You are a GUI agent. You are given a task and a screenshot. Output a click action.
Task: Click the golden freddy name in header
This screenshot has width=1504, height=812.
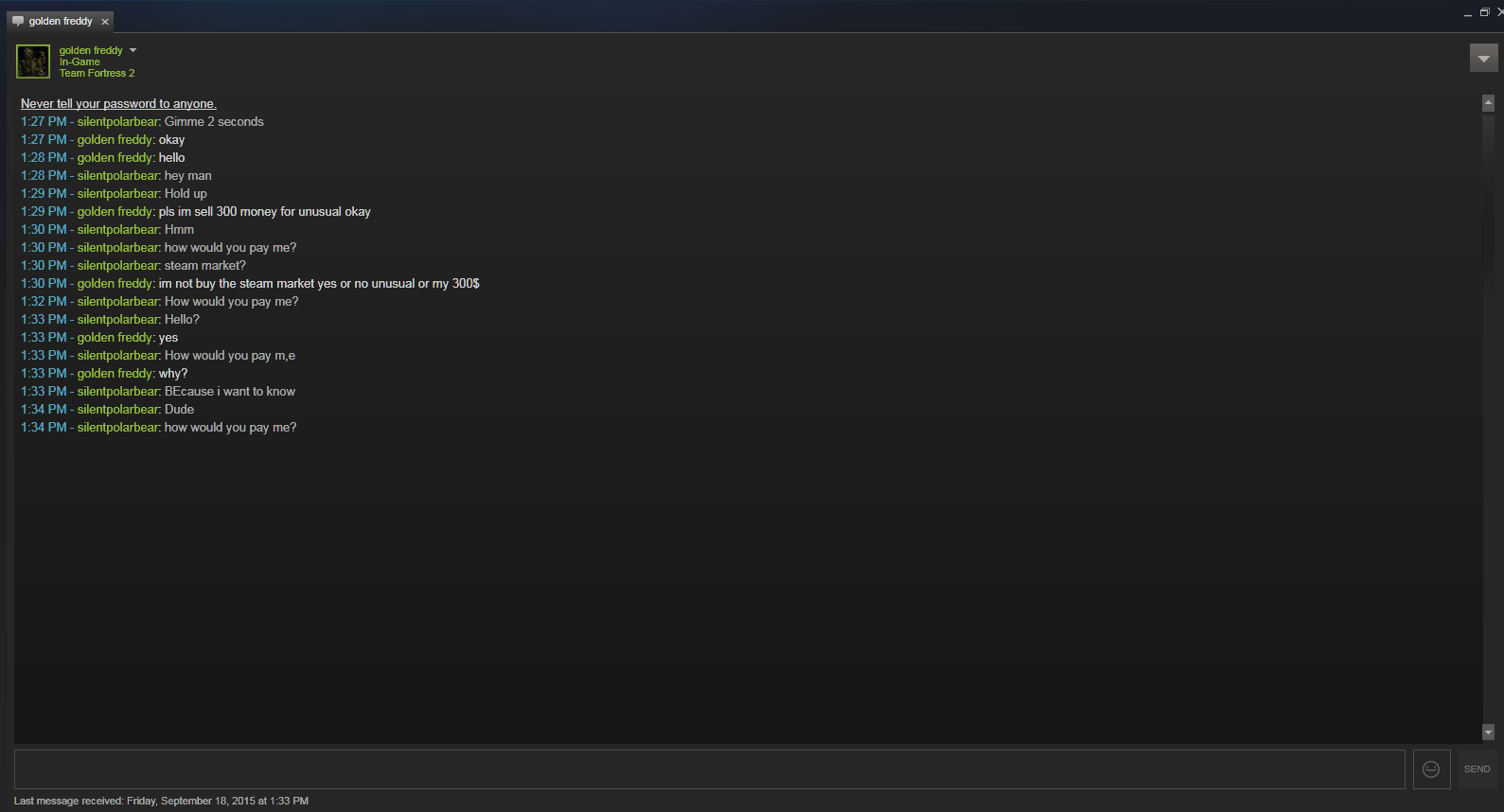click(x=91, y=50)
